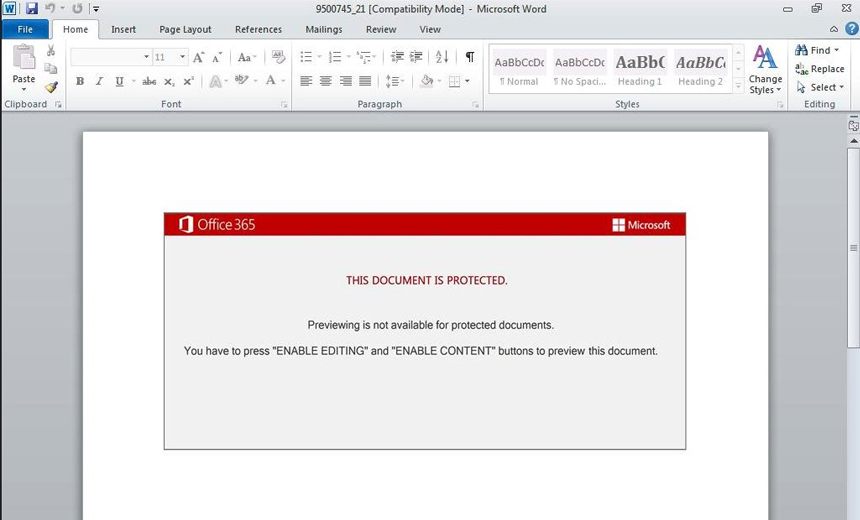Click the Grow Font icon
Image resolution: width=860 pixels, height=520 pixels.
point(198,57)
